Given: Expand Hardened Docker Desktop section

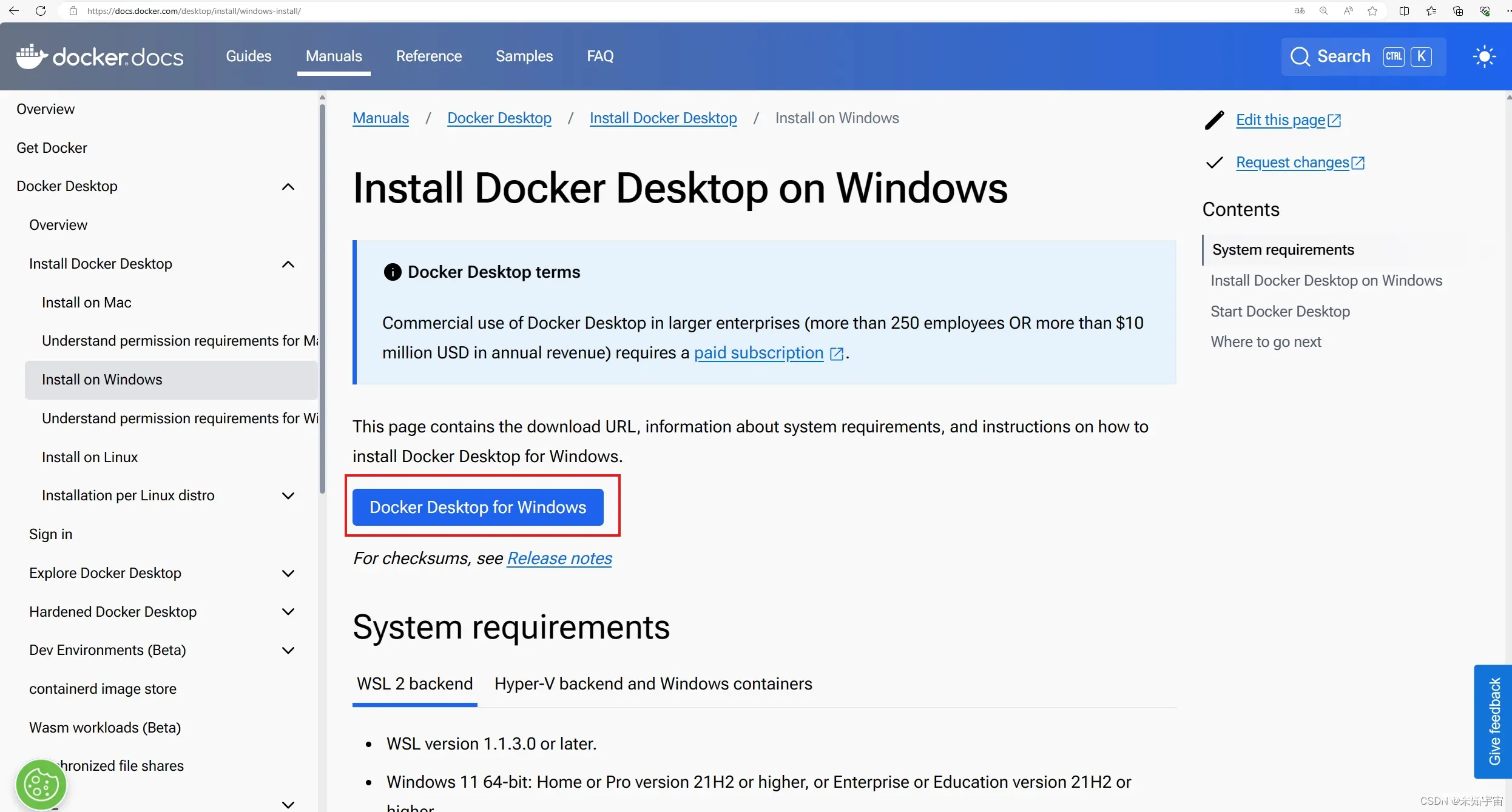Looking at the screenshot, I should pos(288,611).
